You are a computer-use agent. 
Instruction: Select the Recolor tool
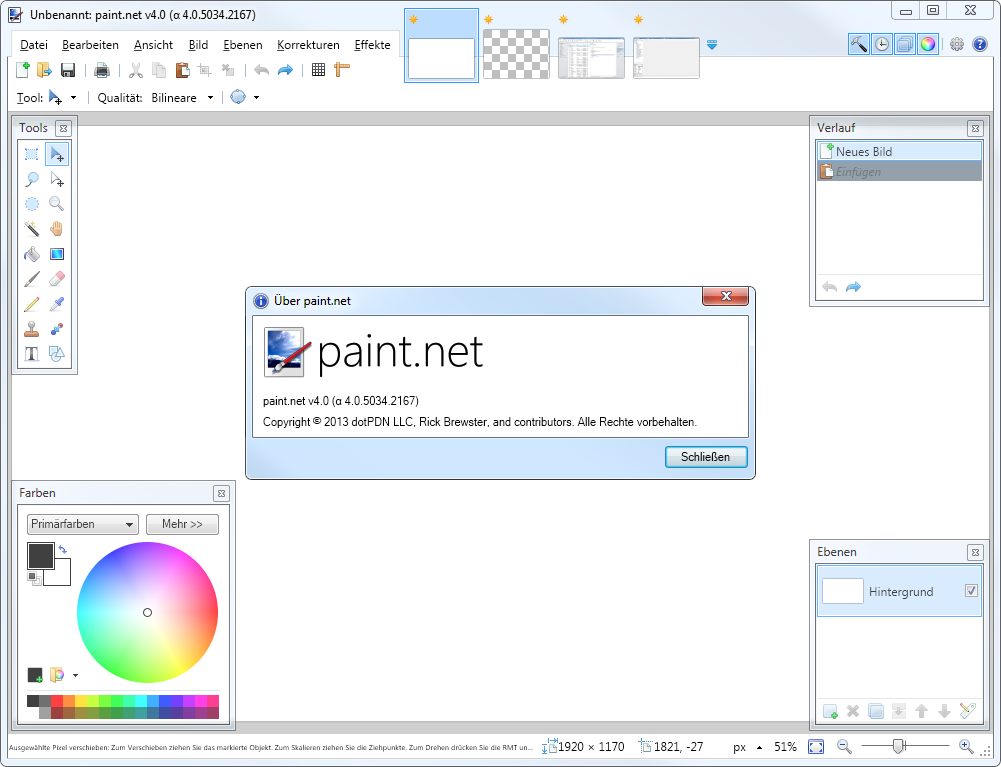click(x=57, y=329)
